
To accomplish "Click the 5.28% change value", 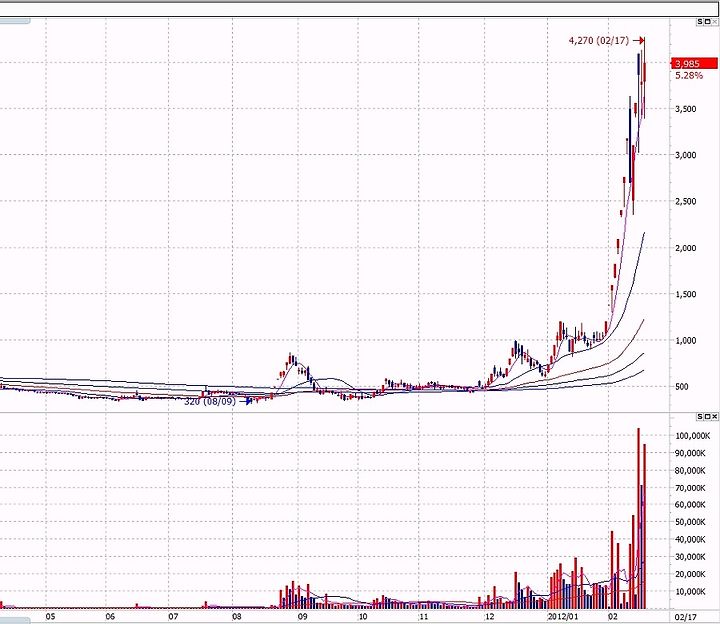I will coord(689,75).
